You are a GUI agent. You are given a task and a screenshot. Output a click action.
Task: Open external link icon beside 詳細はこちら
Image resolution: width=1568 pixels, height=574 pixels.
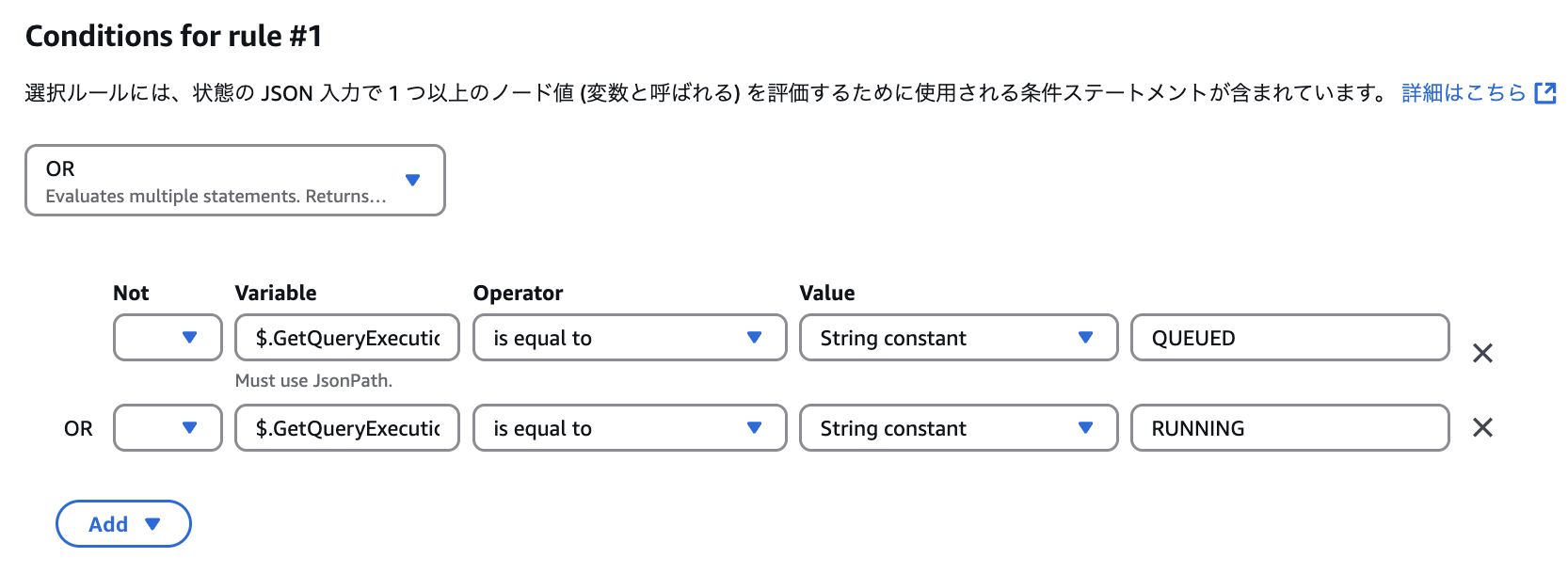click(x=1544, y=93)
